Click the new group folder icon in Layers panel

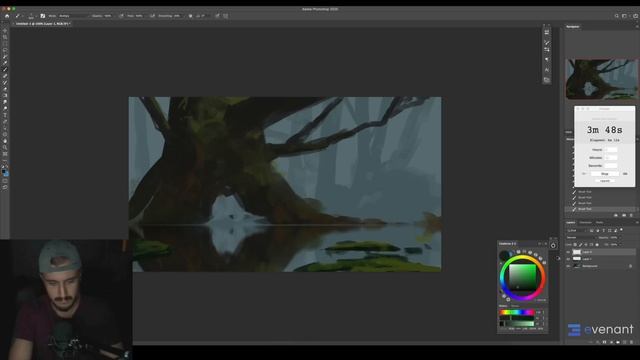click(x=618, y=342)
